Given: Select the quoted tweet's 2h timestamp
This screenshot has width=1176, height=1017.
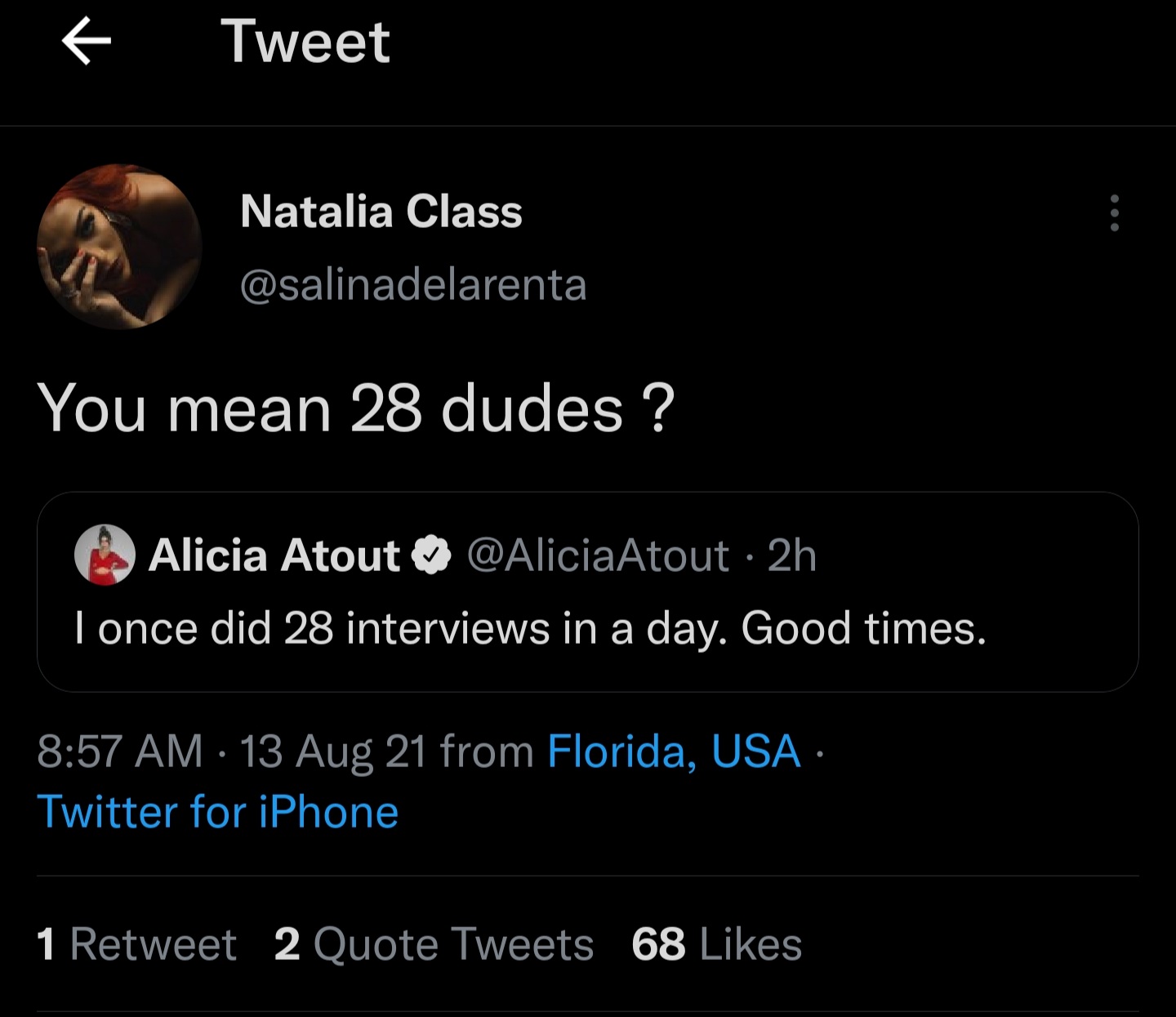Looking at the screenshot, I should coord(792,556).
